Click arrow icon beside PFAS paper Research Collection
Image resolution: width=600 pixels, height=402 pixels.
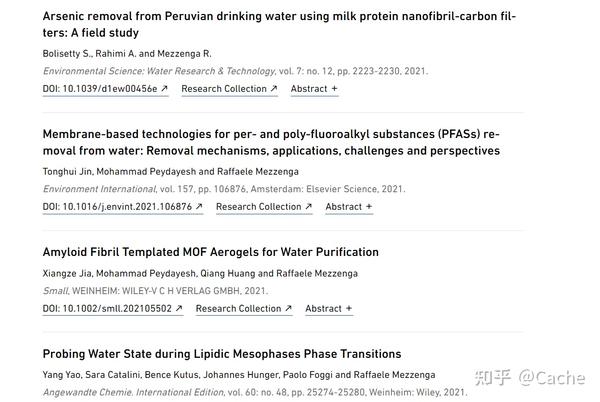tap(309, 207)
